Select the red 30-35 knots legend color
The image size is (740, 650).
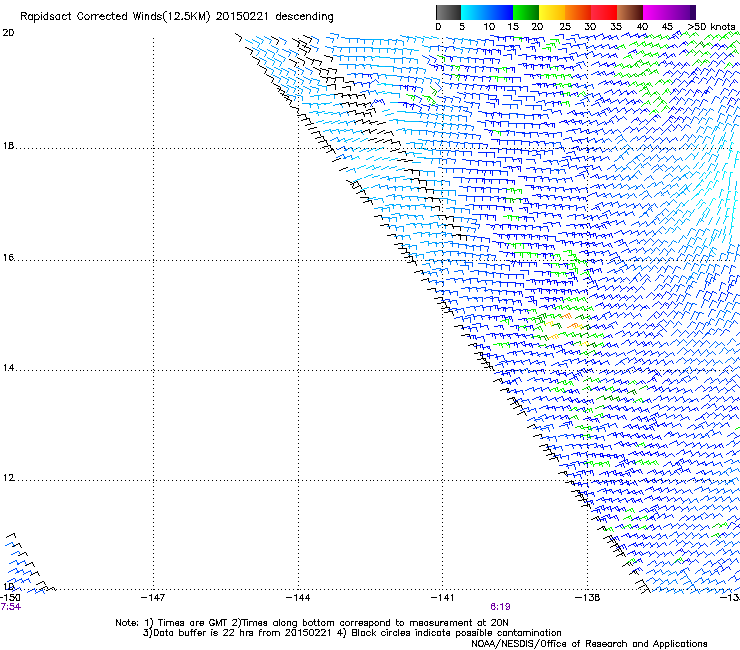pos(604,12)
